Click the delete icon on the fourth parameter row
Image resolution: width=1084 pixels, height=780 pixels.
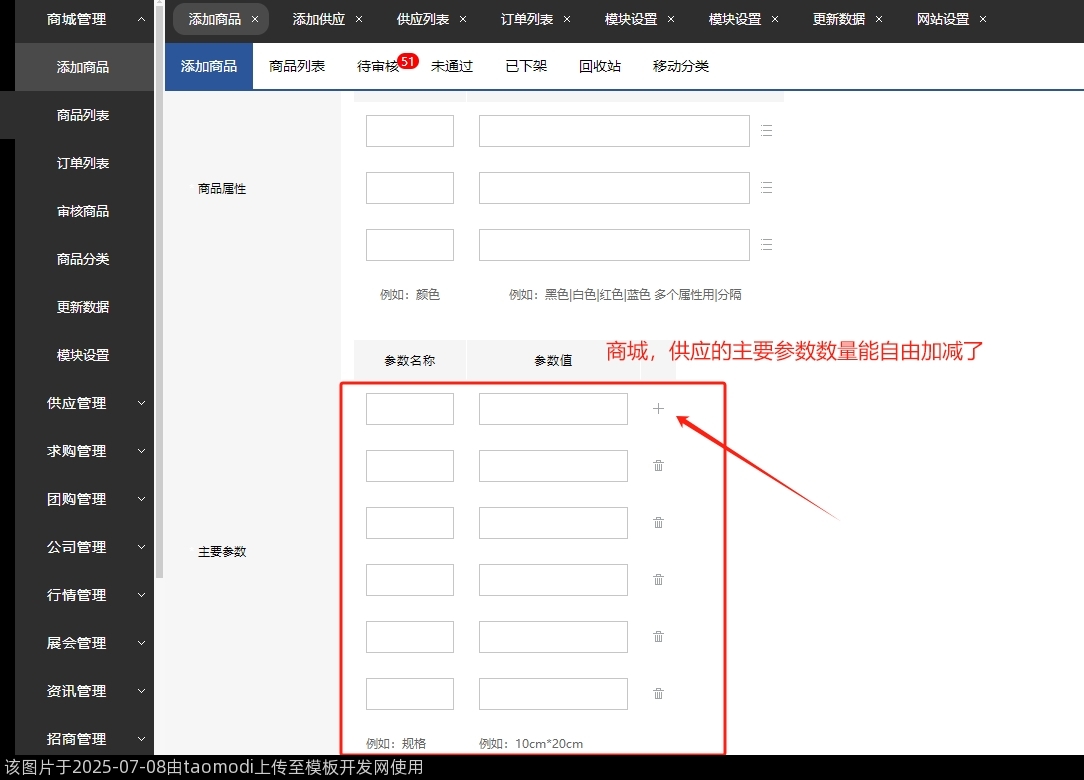658,579
